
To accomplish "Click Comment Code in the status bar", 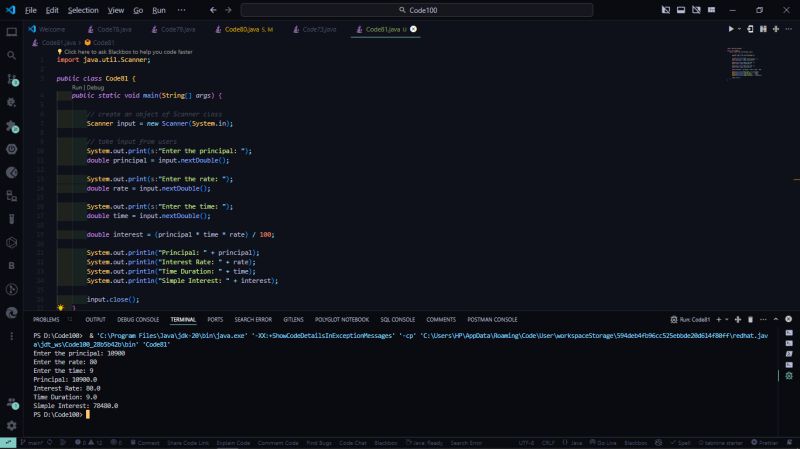I will click(x=278, y=442).
